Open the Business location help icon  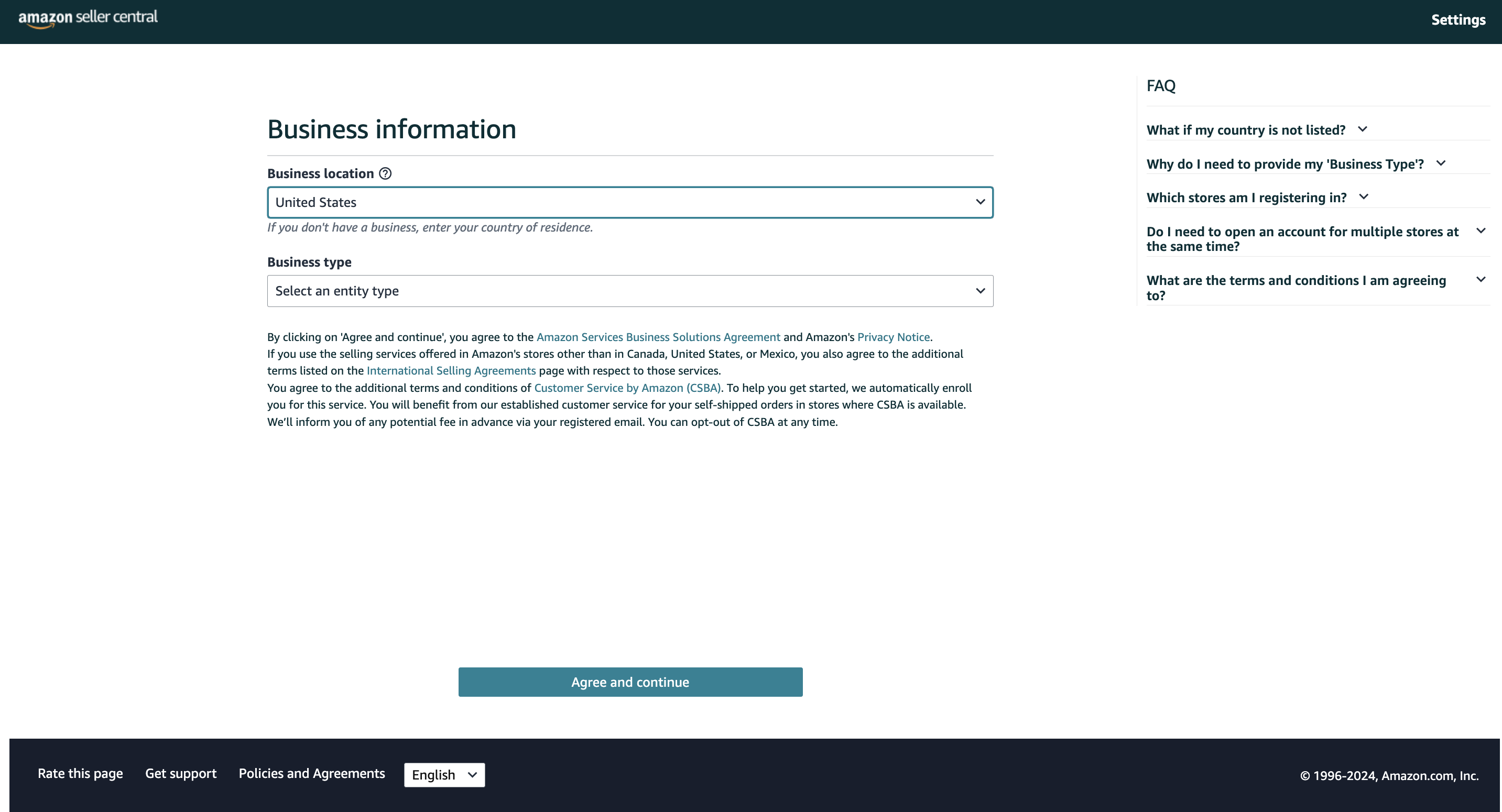pos(385,174)
